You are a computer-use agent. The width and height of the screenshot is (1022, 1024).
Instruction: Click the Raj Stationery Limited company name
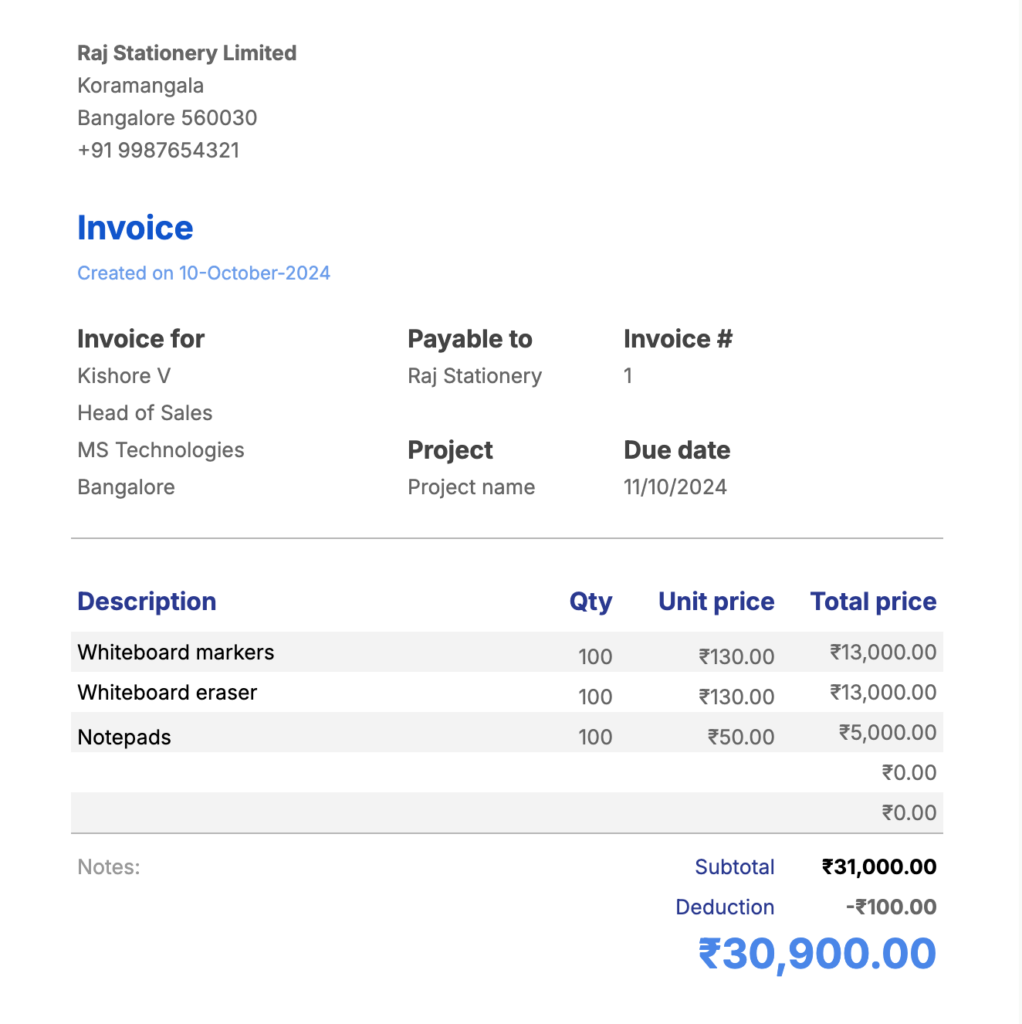point(187,53)
